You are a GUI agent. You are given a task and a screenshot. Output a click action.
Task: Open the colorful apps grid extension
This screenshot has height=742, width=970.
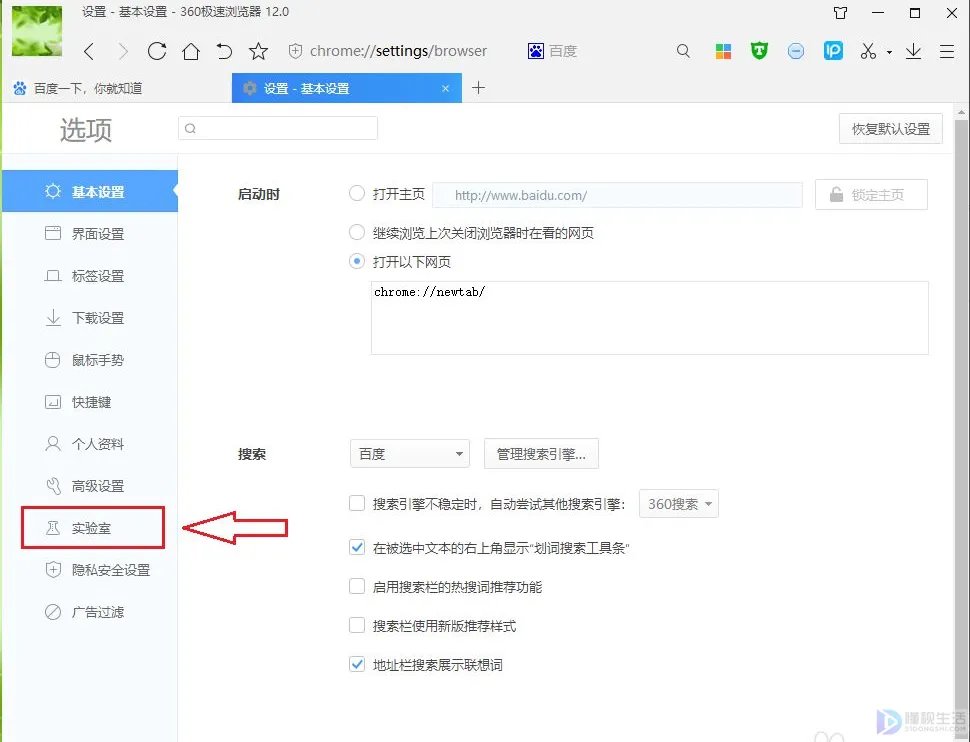pyautogui.click(x=723, y=51)
